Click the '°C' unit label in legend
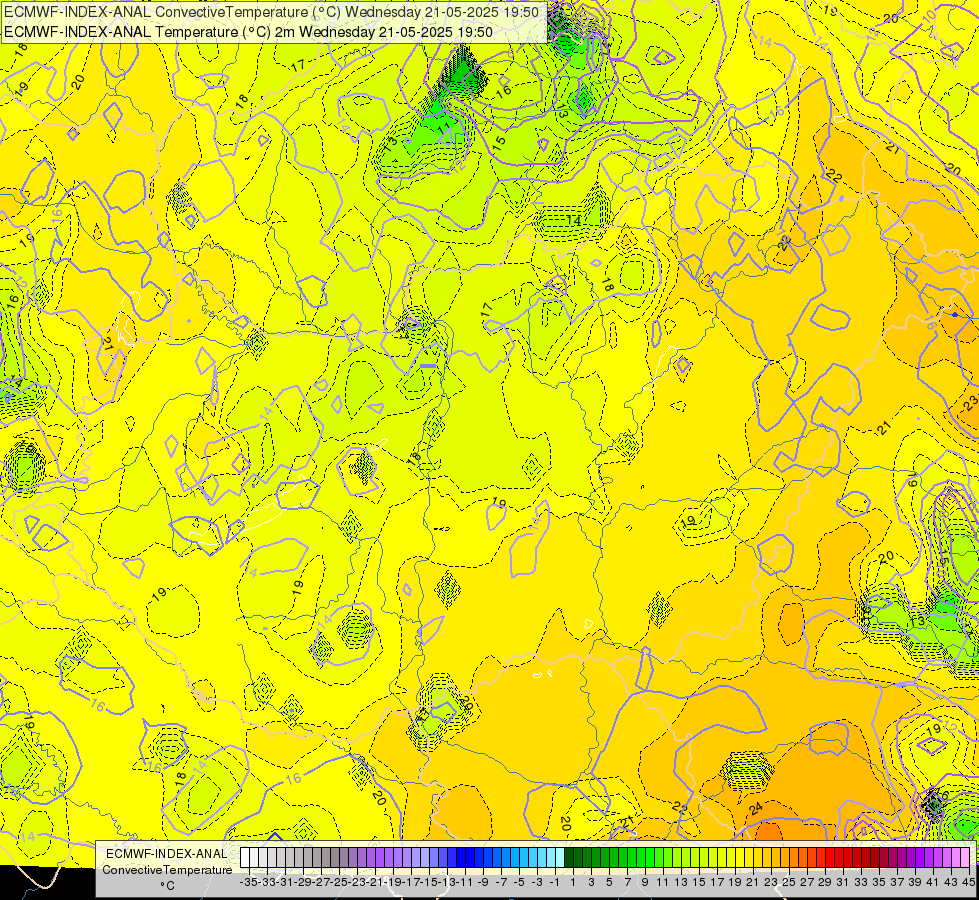Image resolution: width=979 pixels, height=900 pixels. [x=167, y=886]
